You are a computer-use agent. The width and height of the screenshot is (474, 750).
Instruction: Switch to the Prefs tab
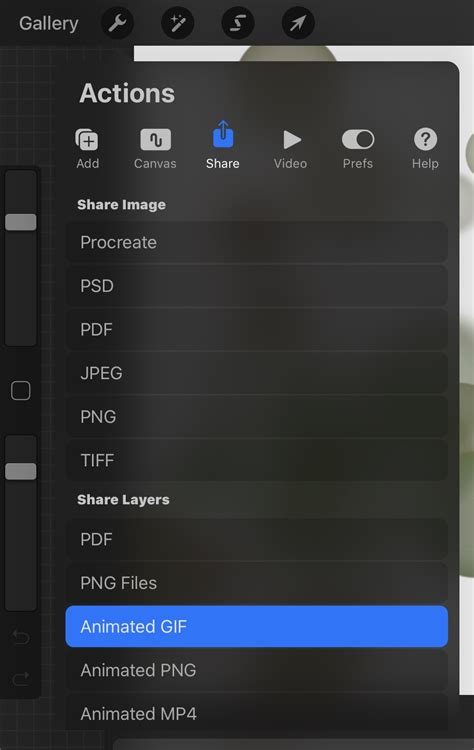[x=358, y=149]
